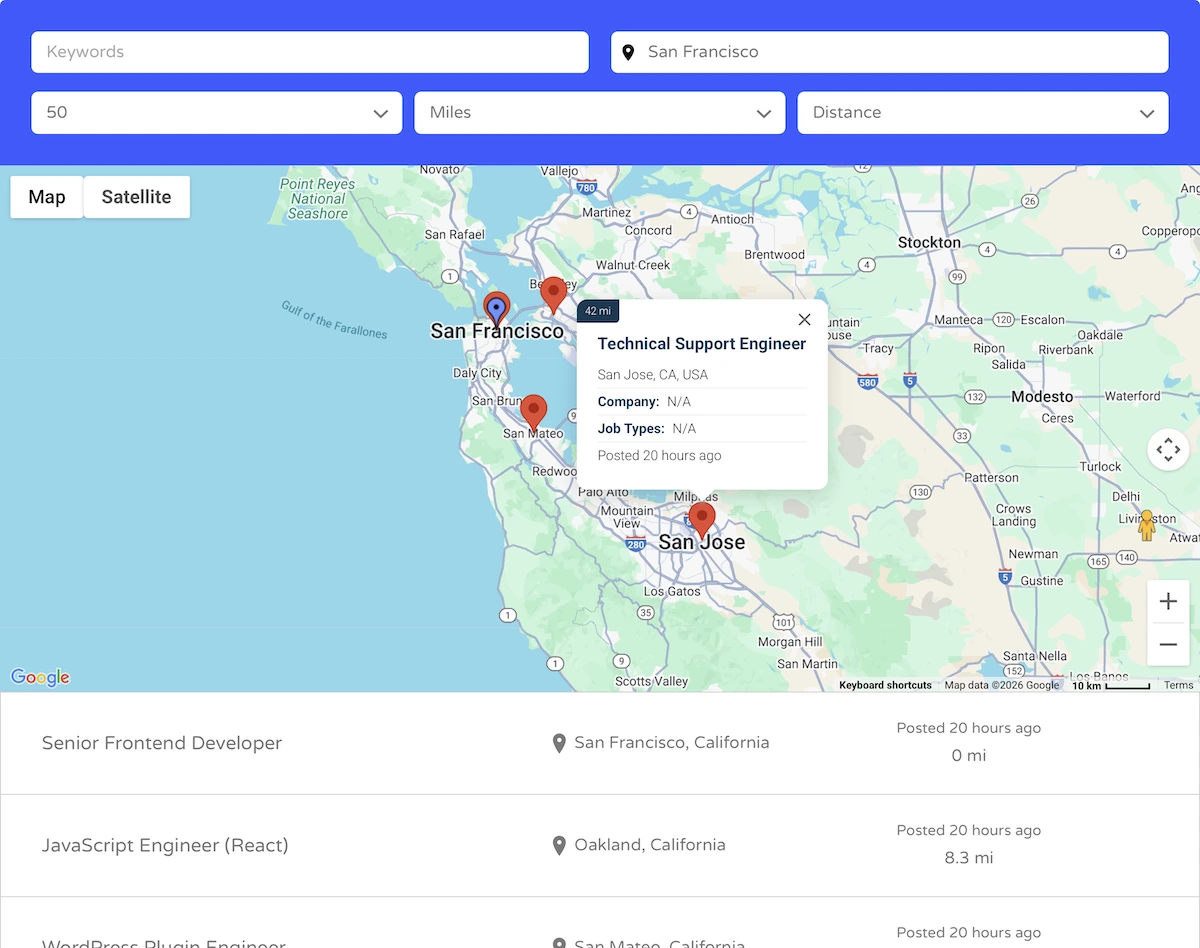1200x948 pixels.
Task: Close the Technical Support Engineer popup
Action: [804, 319]
